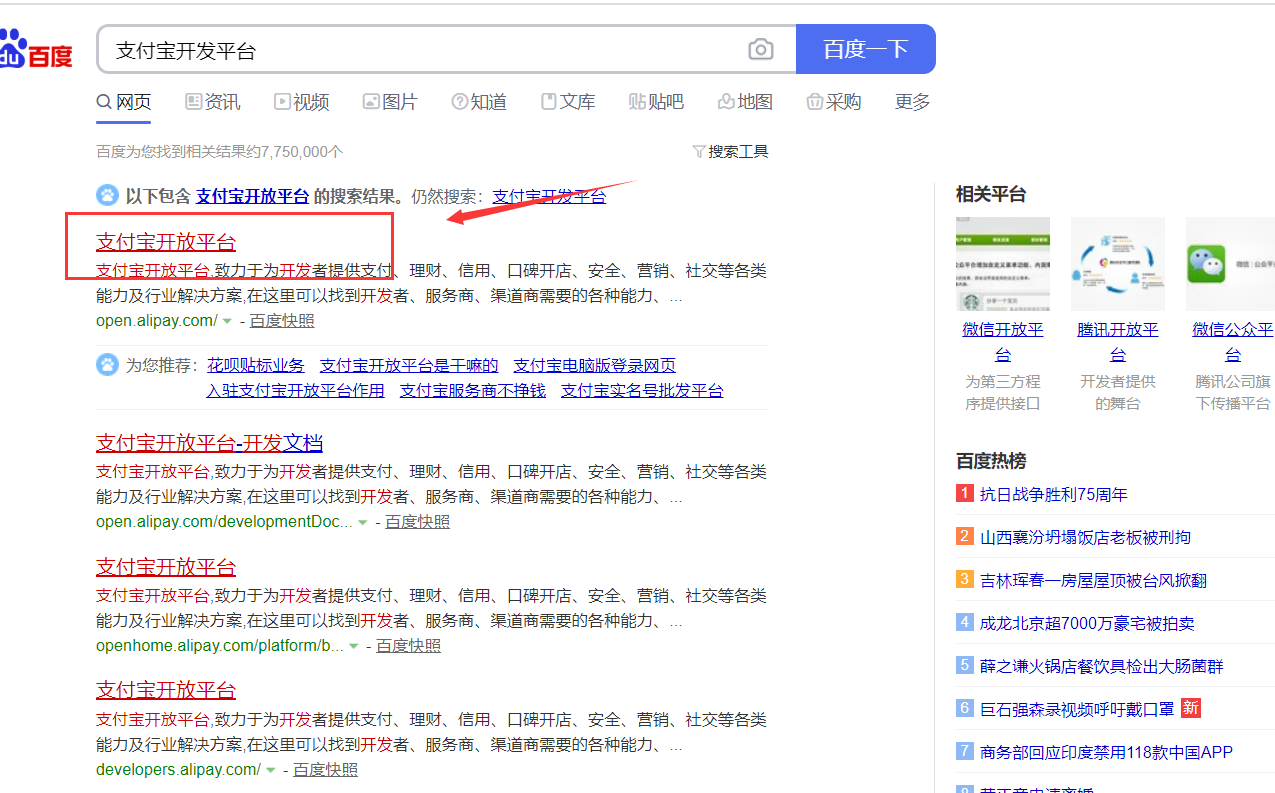Open the result with URL developers.alipay.com/

point(166,690)
